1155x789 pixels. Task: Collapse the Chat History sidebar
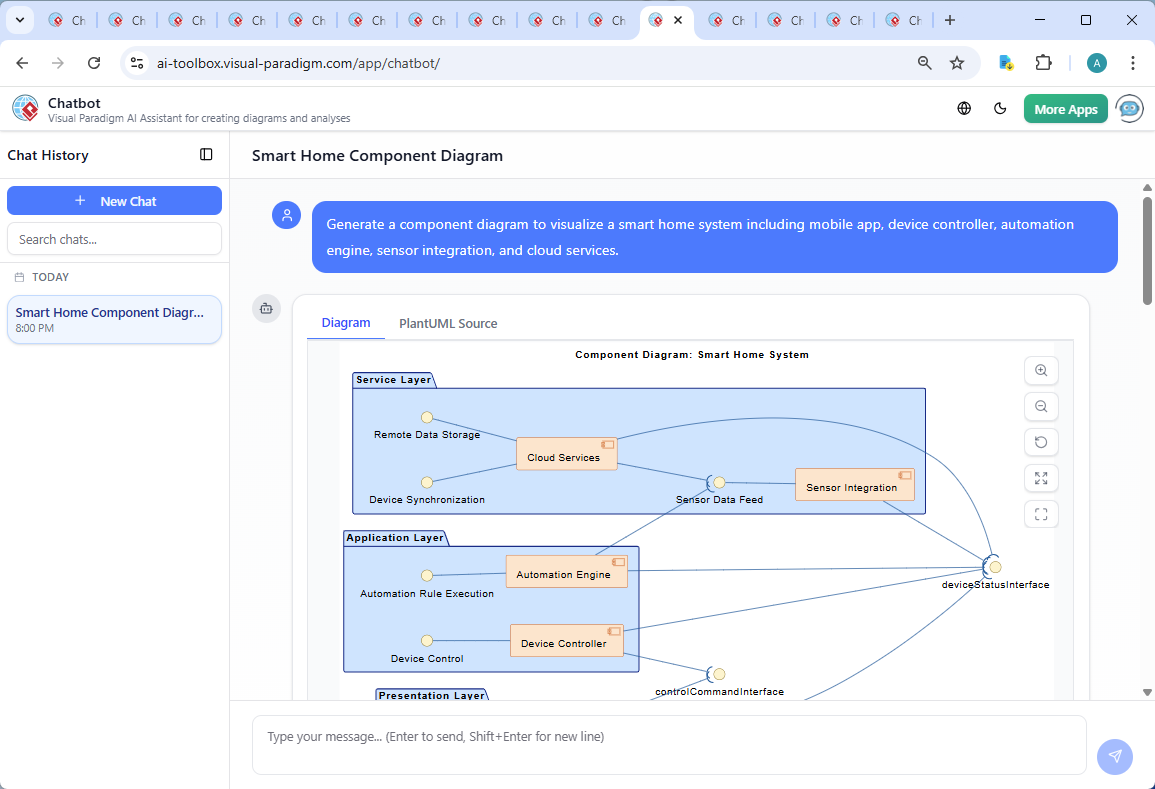(x=206, y=155)
